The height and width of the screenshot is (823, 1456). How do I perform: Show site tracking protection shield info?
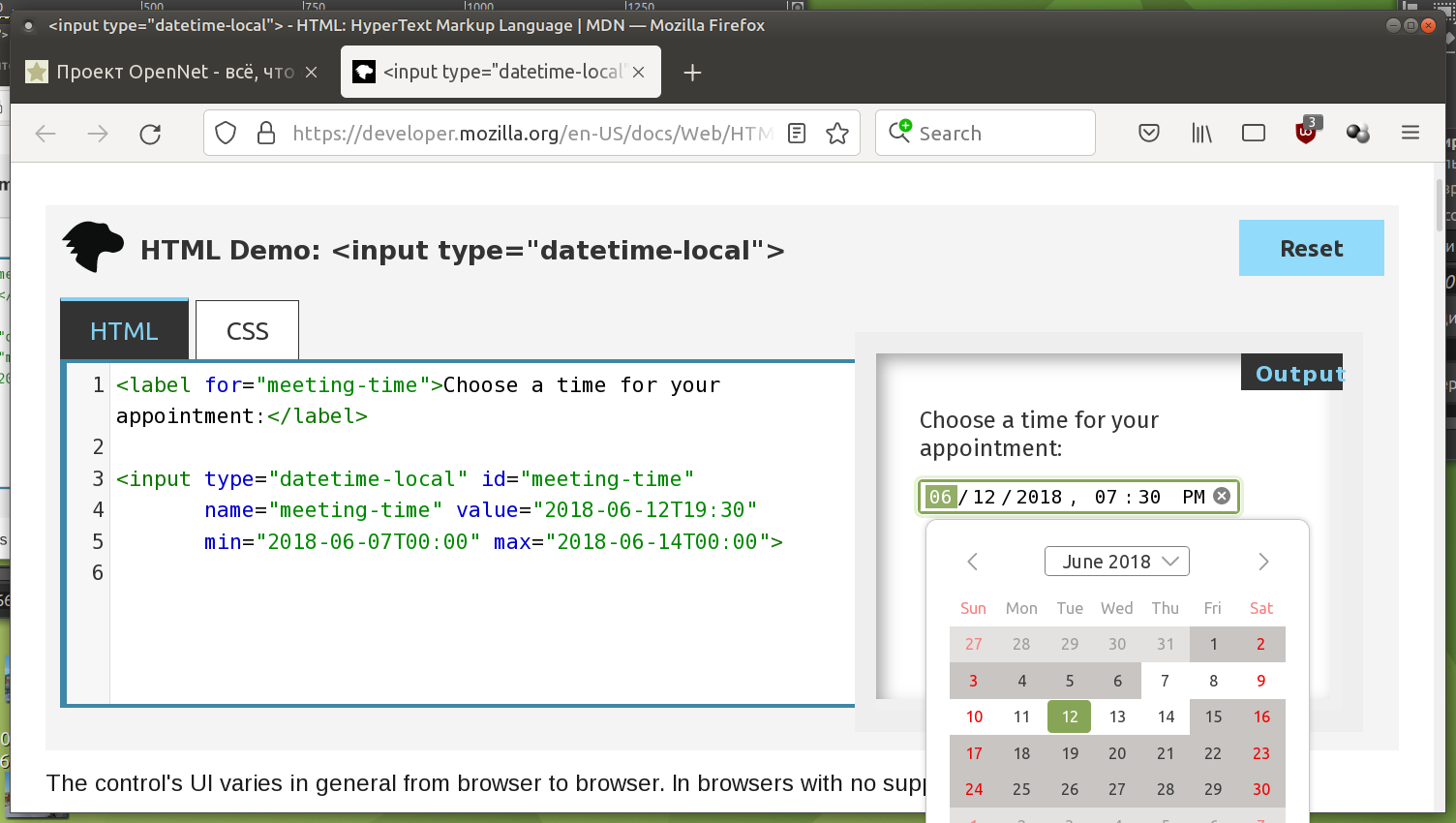[x=226, y=134]
